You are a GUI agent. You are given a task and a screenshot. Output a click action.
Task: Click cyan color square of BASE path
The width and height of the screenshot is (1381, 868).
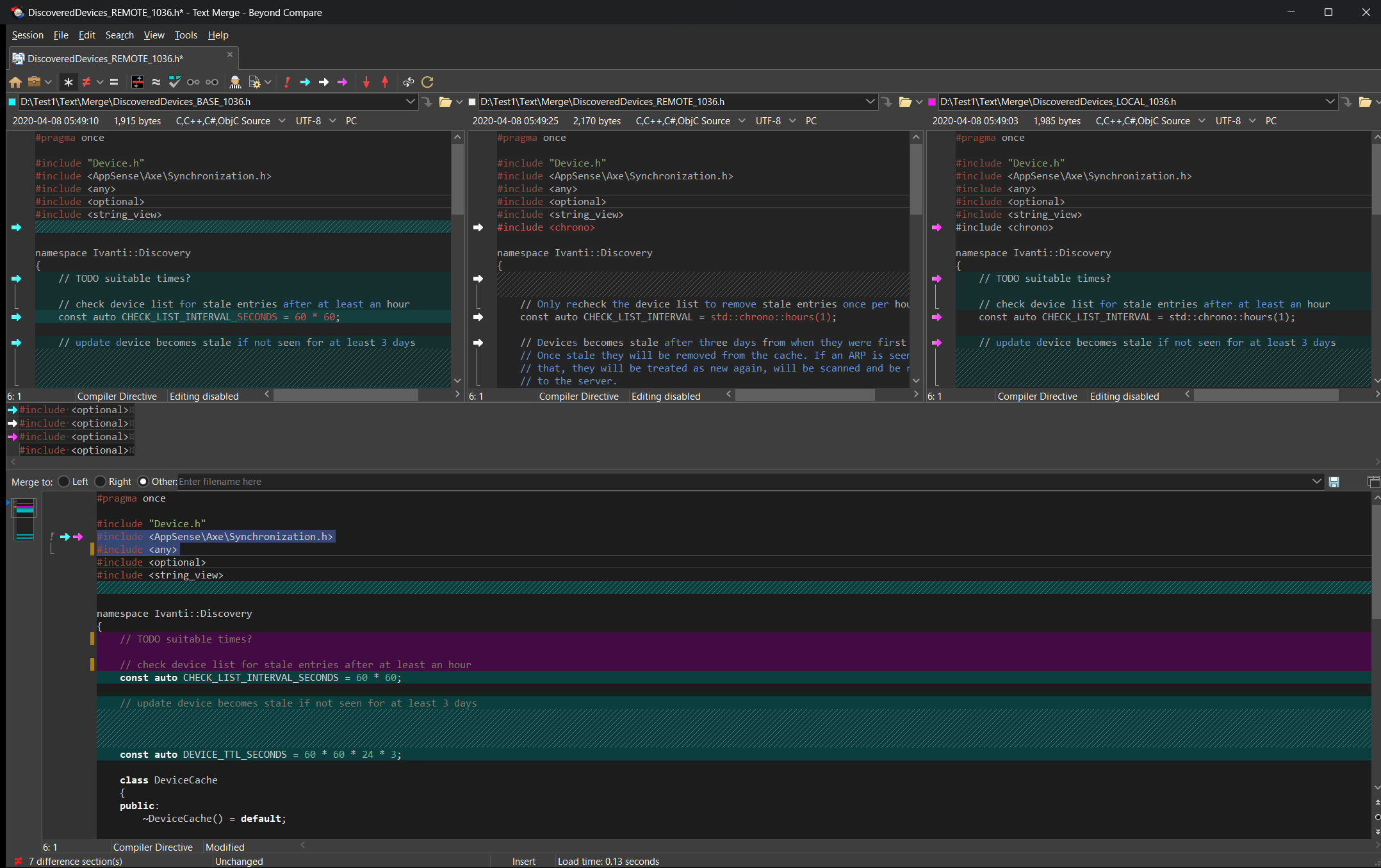coord(12,102)
